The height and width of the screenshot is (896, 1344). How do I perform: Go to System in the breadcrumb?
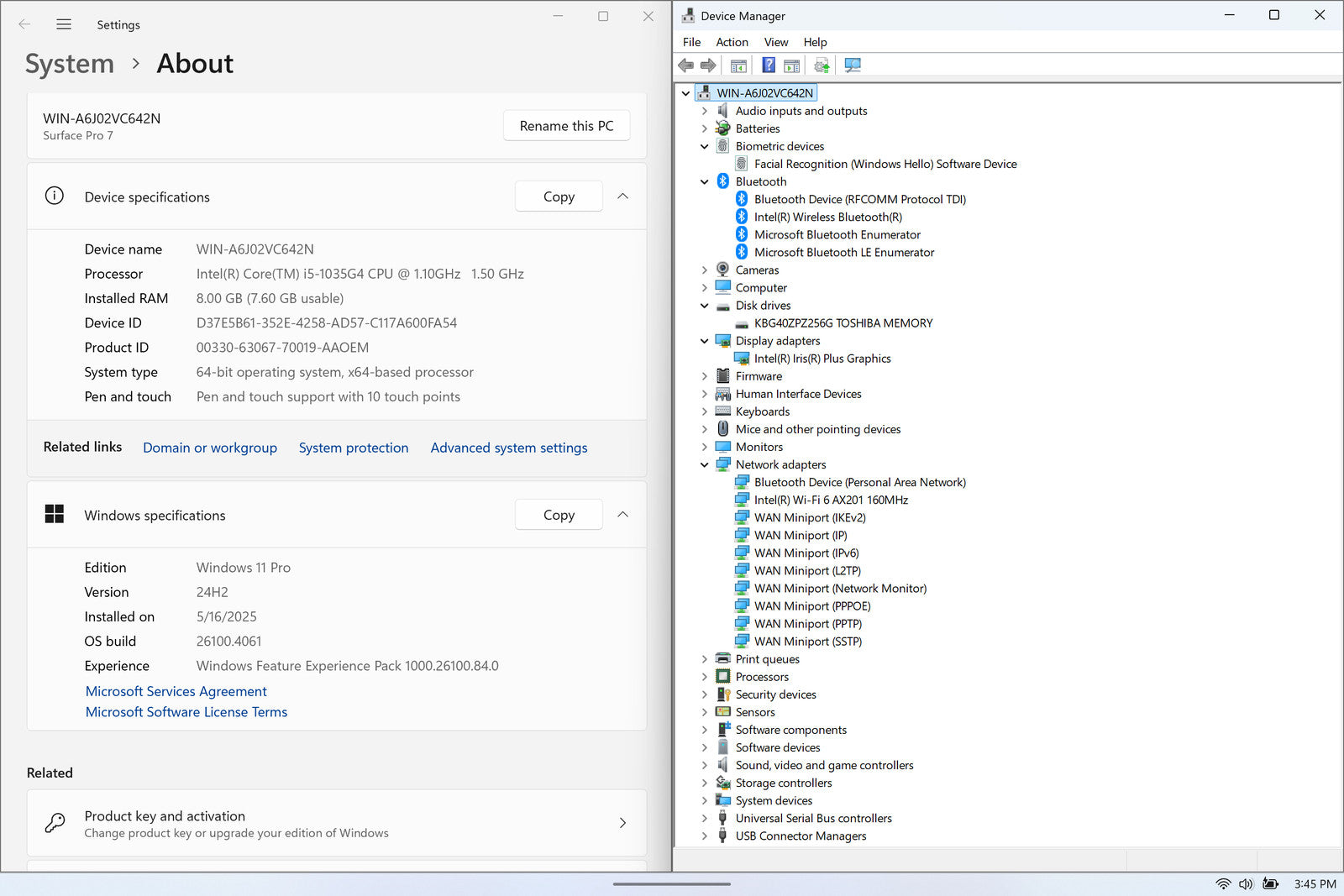(70, 64)
